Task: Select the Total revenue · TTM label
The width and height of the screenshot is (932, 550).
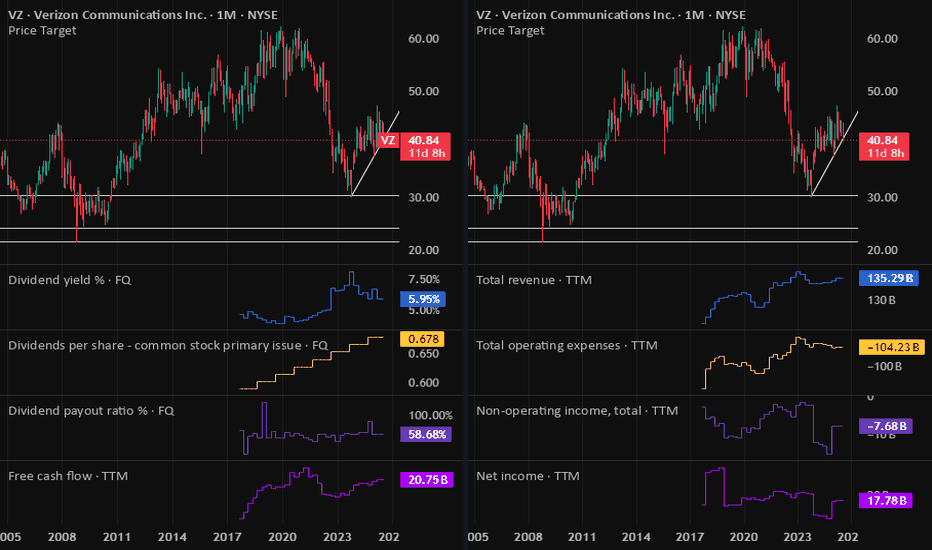Action: point(534,280)
